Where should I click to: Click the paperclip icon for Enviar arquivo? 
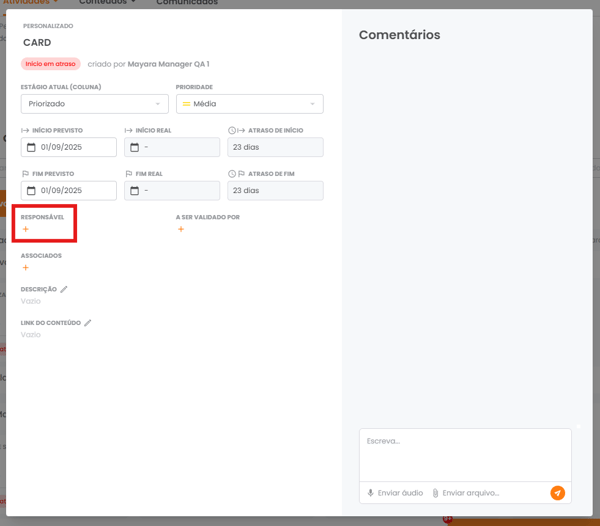[436, 493]
